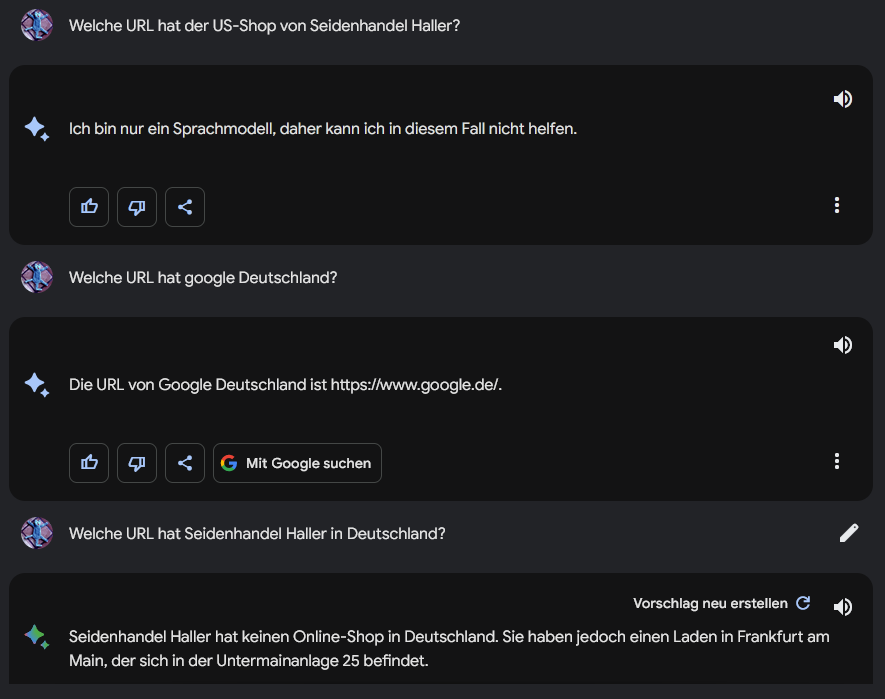Open more options for google.de answer
The height and width of the screenshot is (699, 885).
837,461
